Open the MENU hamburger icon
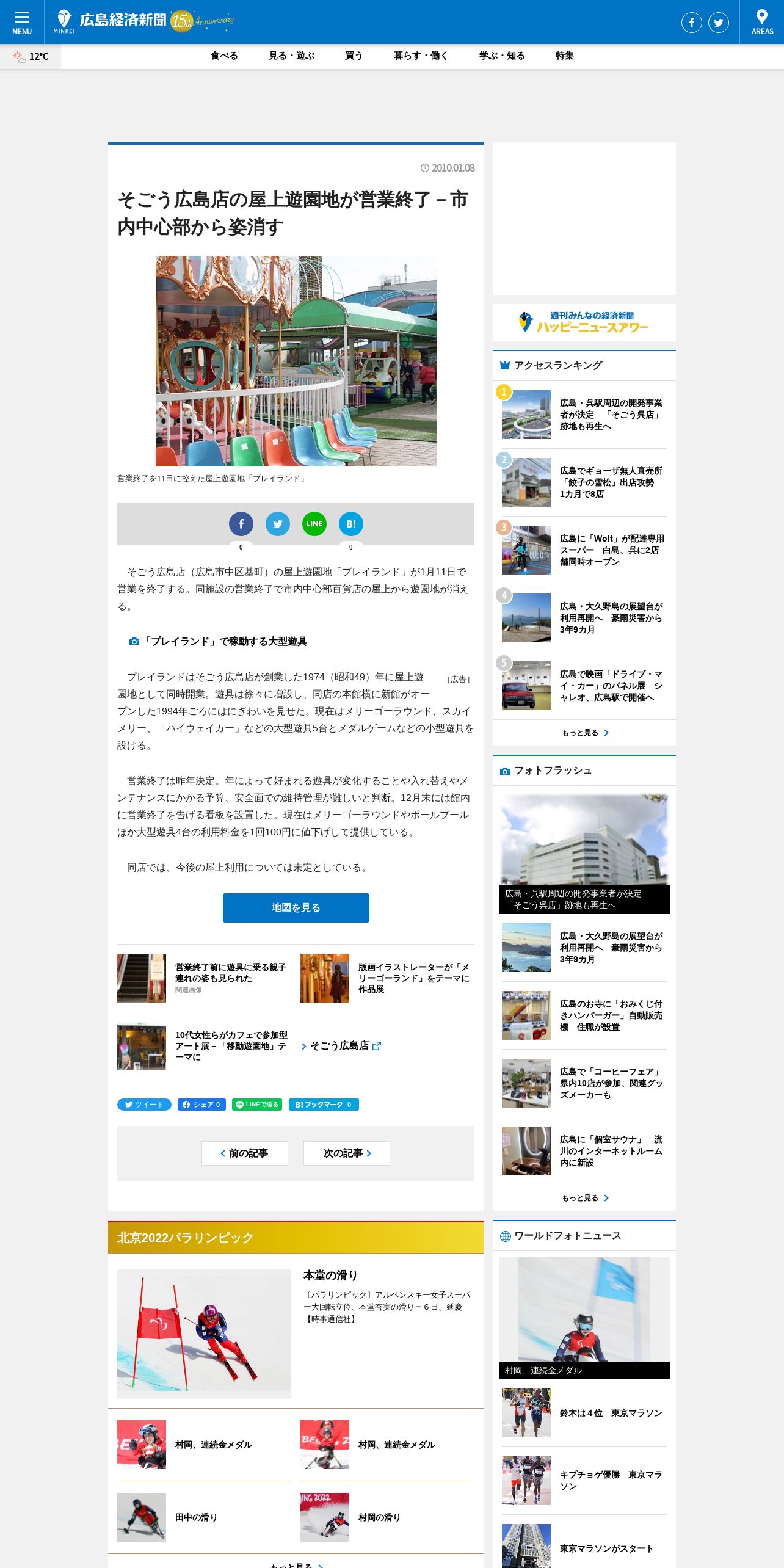 tap(22, 22)
